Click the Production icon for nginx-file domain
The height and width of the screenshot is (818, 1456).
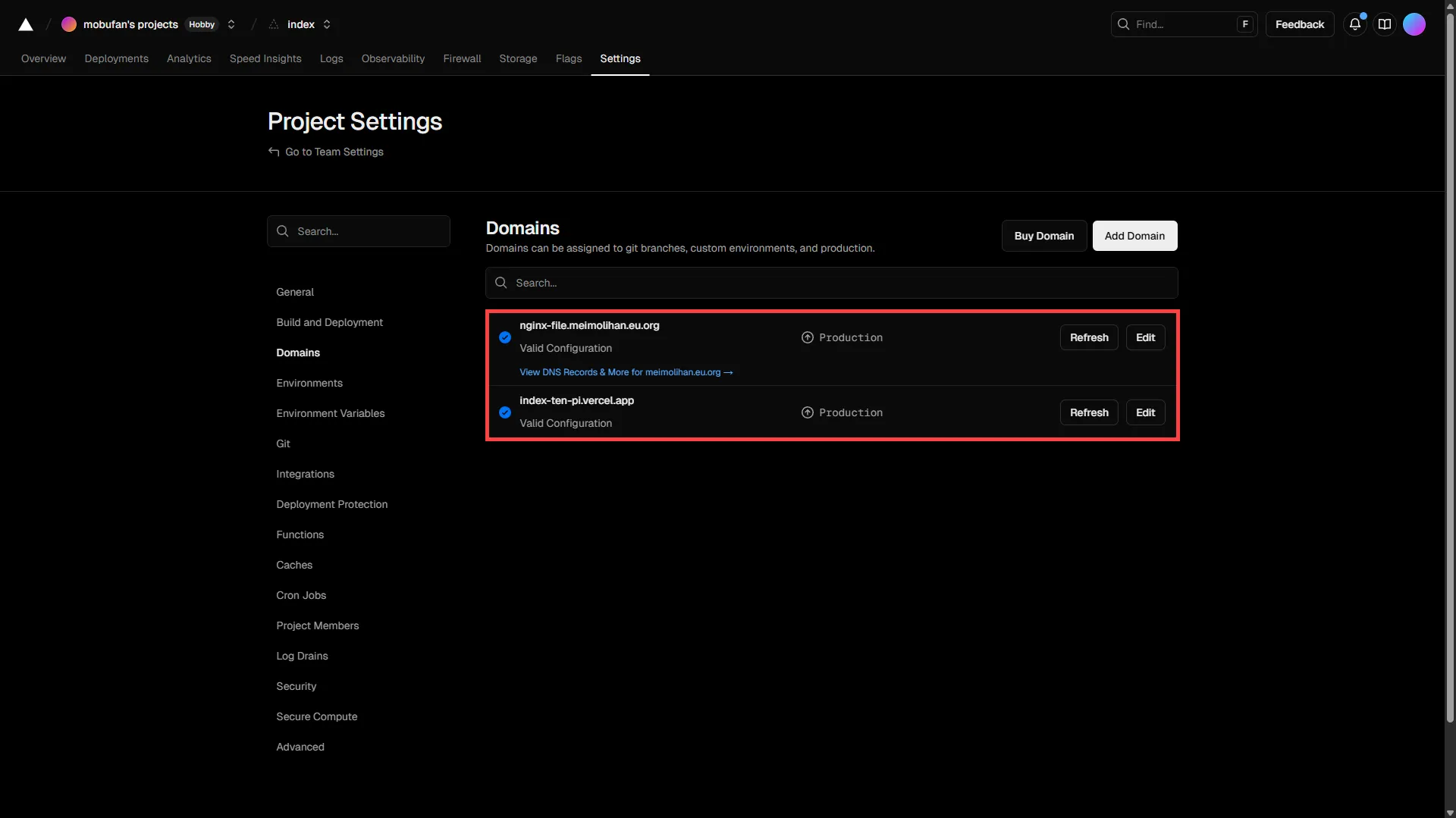[x=808, y=337]
